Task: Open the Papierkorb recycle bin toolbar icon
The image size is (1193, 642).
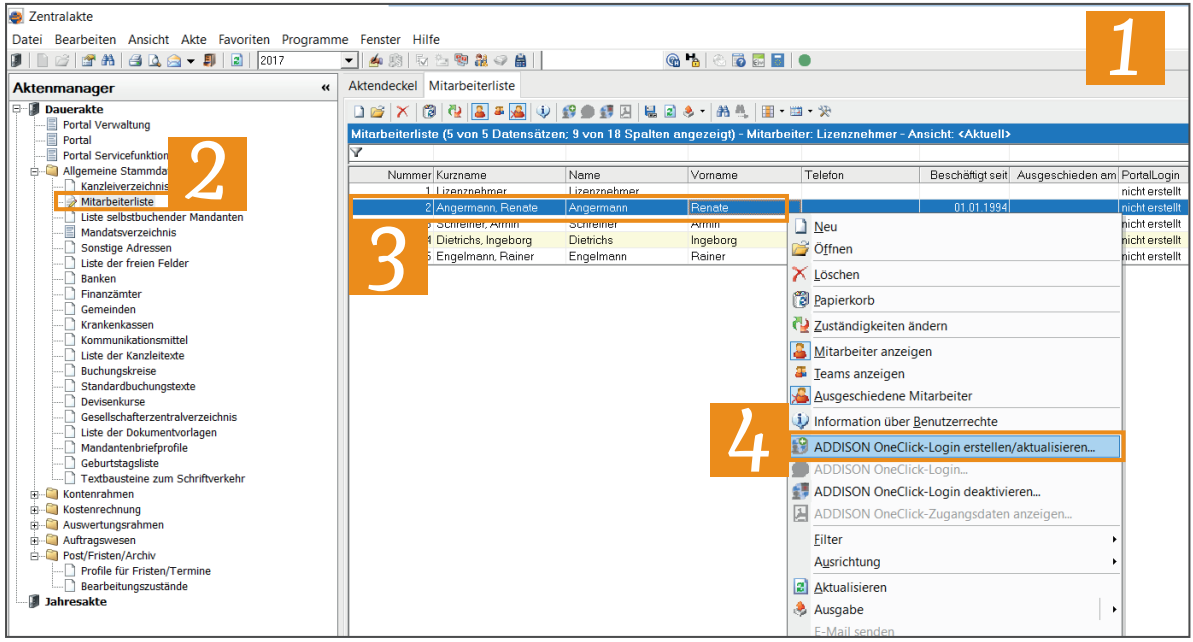Action: [429, 112]
